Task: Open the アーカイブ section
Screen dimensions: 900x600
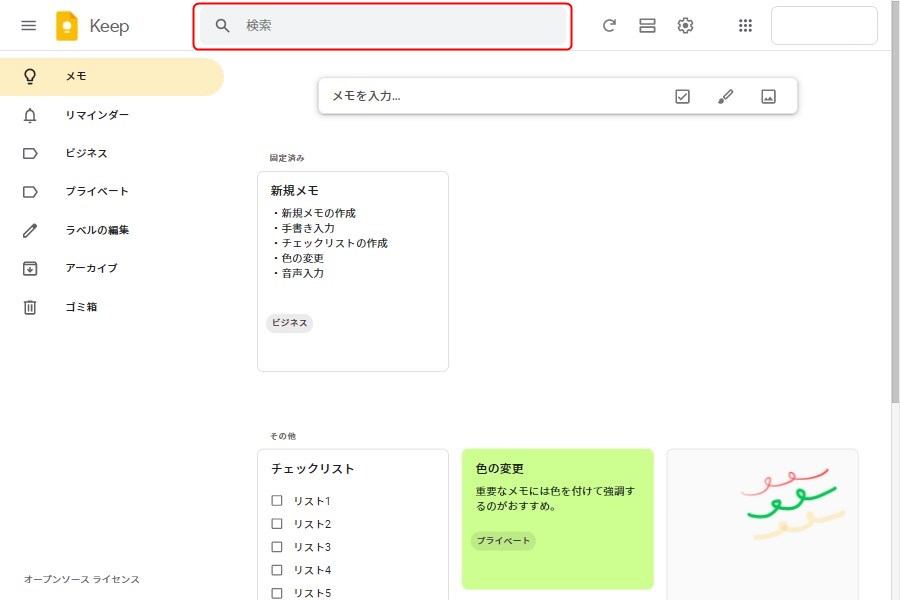Action: pos(91,268)
